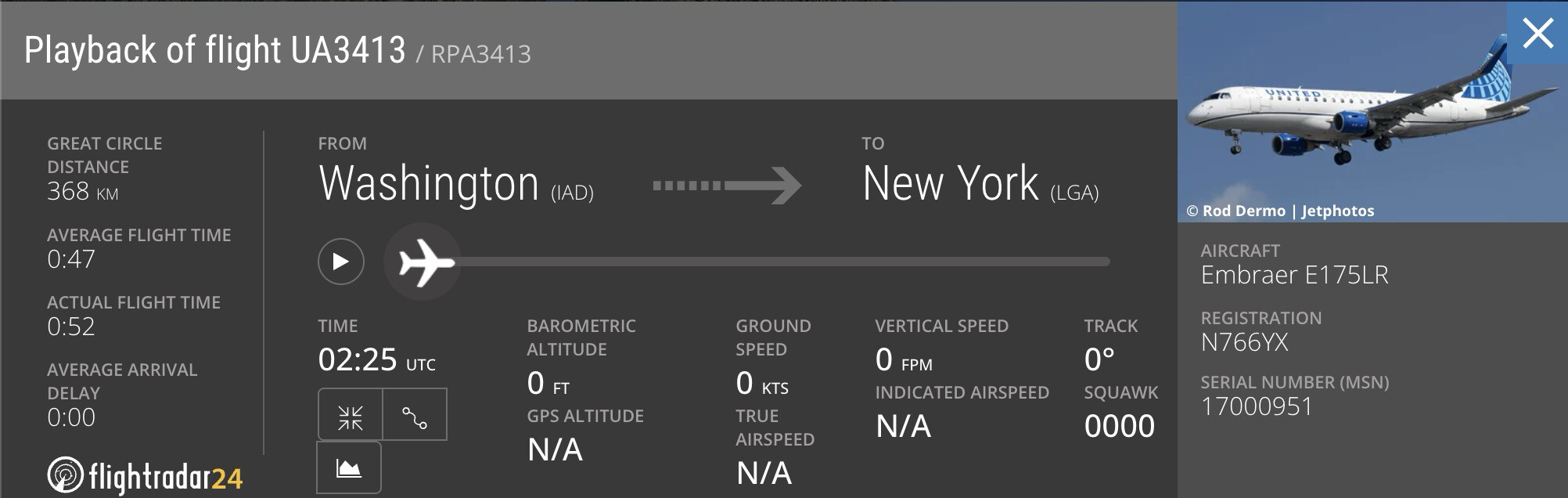The height and width of the screenshot is (498, 1568).
Task: Click the New York (LGA) destination airport
Action: point(980,185)
